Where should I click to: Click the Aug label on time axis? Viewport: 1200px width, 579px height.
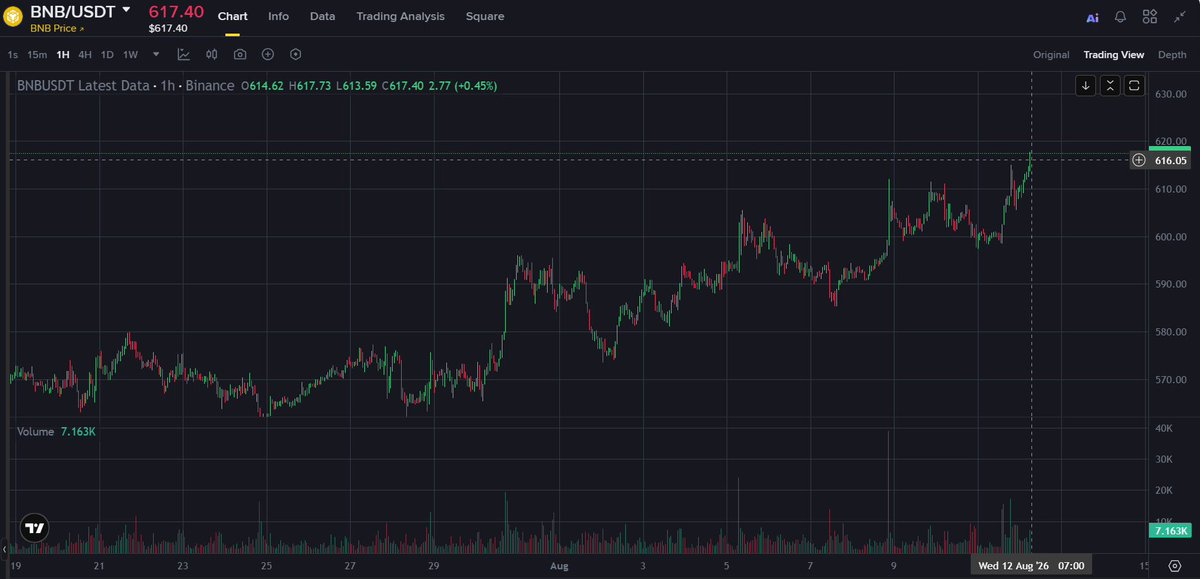tap(559, 565)
